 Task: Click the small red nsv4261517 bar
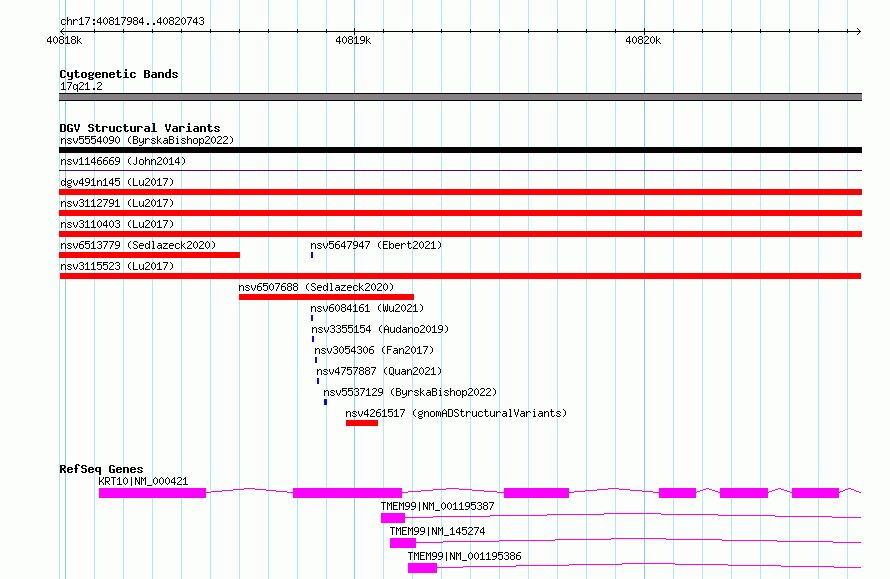tap(362, 423)
